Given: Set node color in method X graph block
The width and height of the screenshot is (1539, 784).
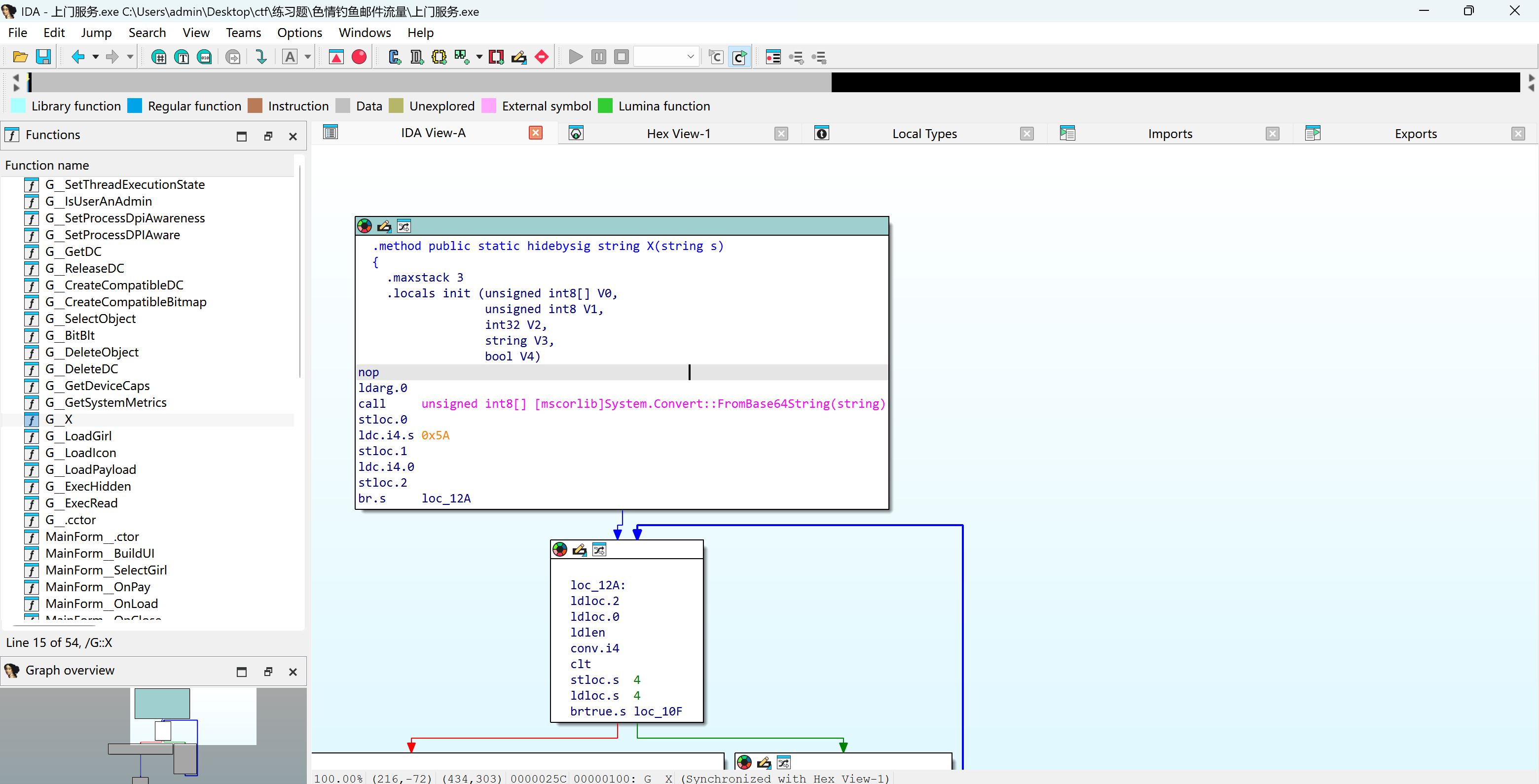Looking at the screenshot, I should pos(365,226).
